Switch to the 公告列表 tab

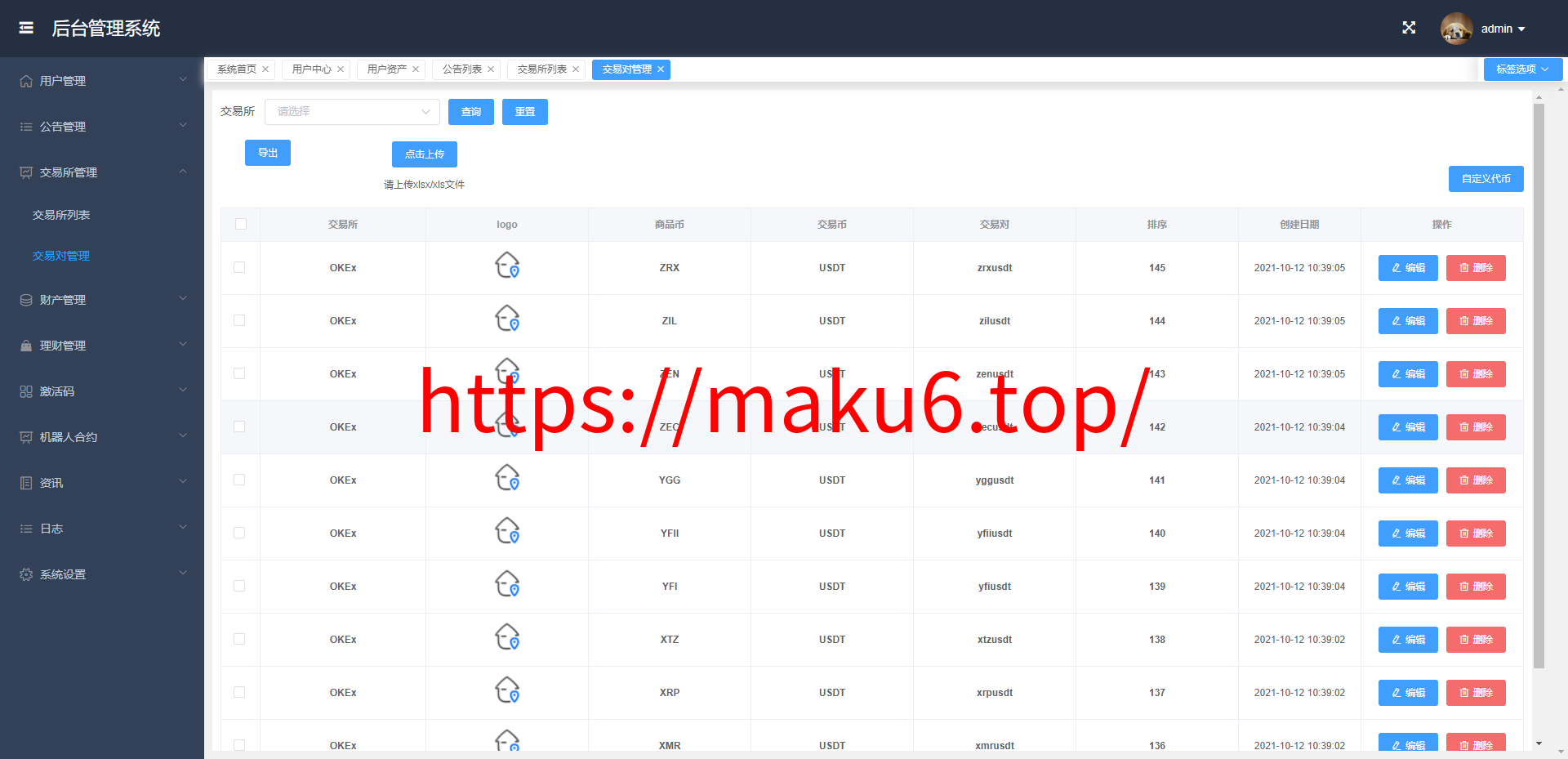point(462,69)
